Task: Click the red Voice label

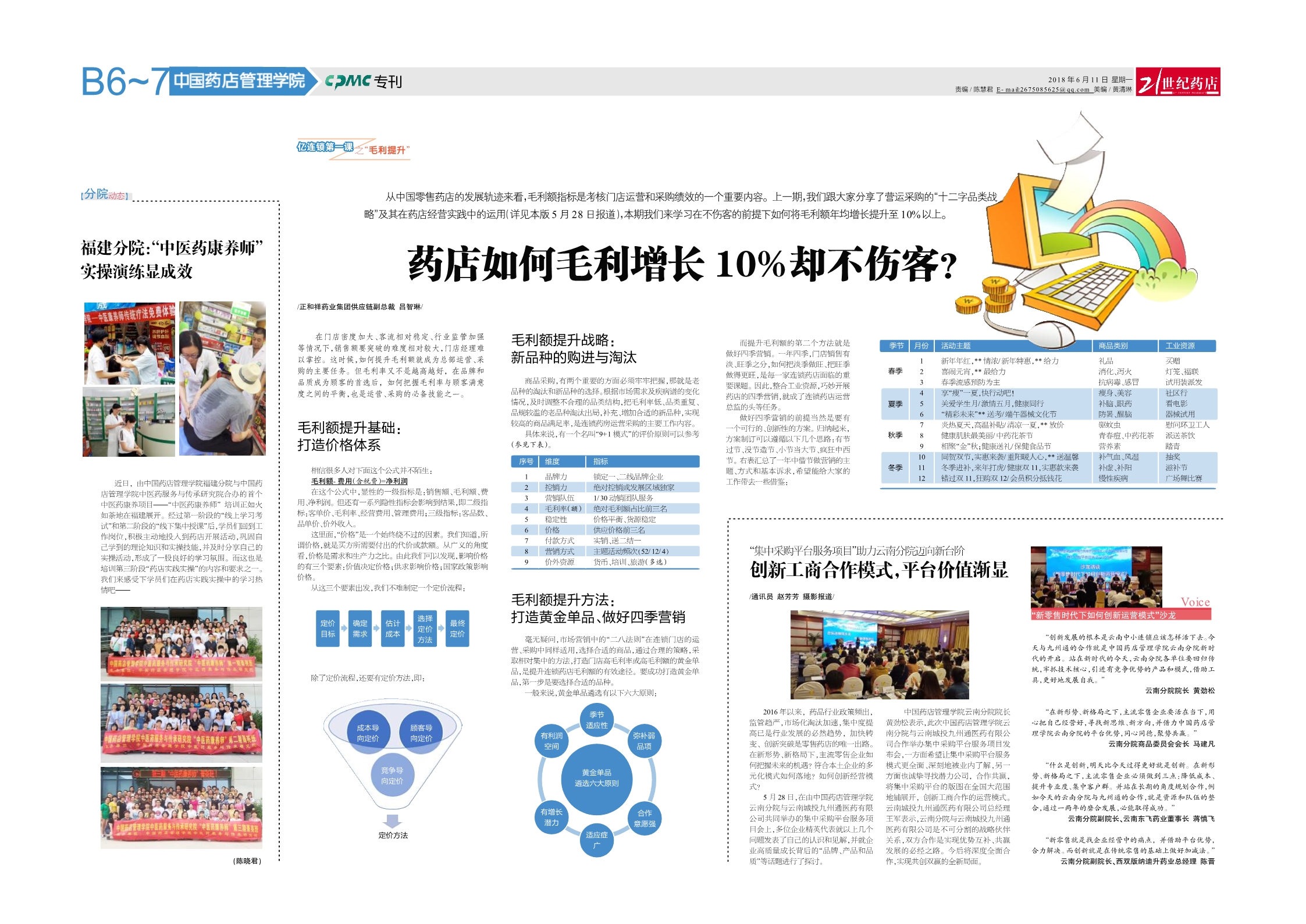Action: [x=1195, y=602]
